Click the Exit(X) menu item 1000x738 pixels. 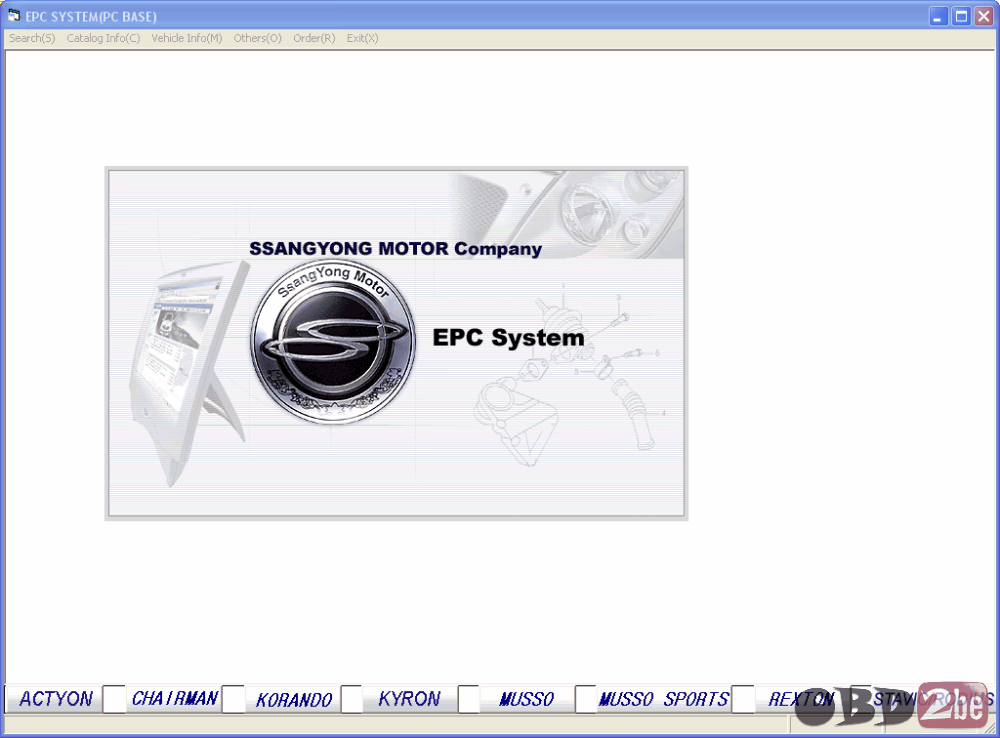[362, 38]
